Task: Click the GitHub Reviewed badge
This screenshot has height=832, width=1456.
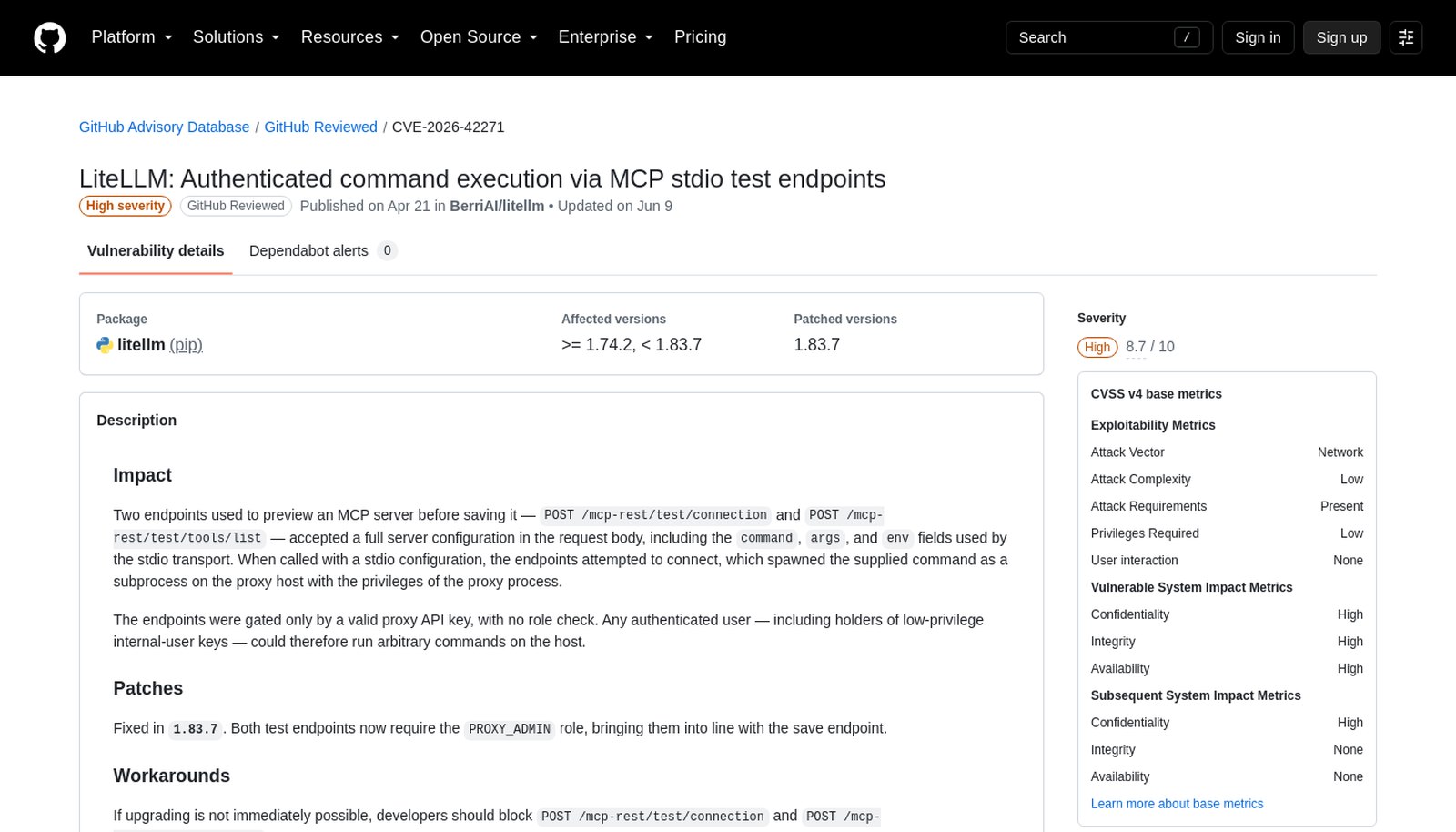Action: coord(236,206)
